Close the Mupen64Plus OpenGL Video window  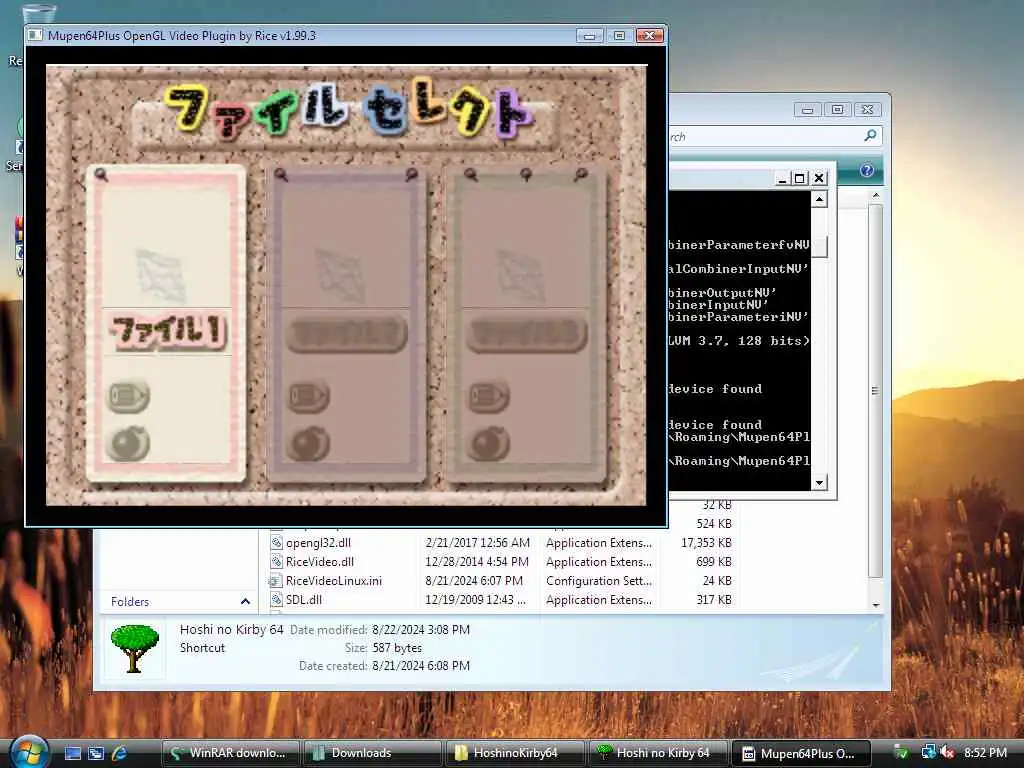[650, 36]
